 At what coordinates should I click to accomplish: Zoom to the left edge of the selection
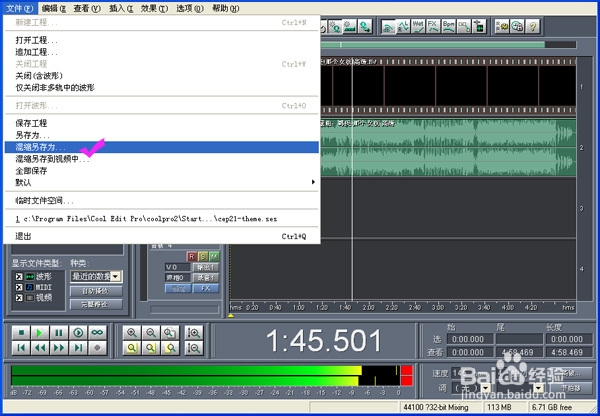pyautogui.click(x=151, y=347)
